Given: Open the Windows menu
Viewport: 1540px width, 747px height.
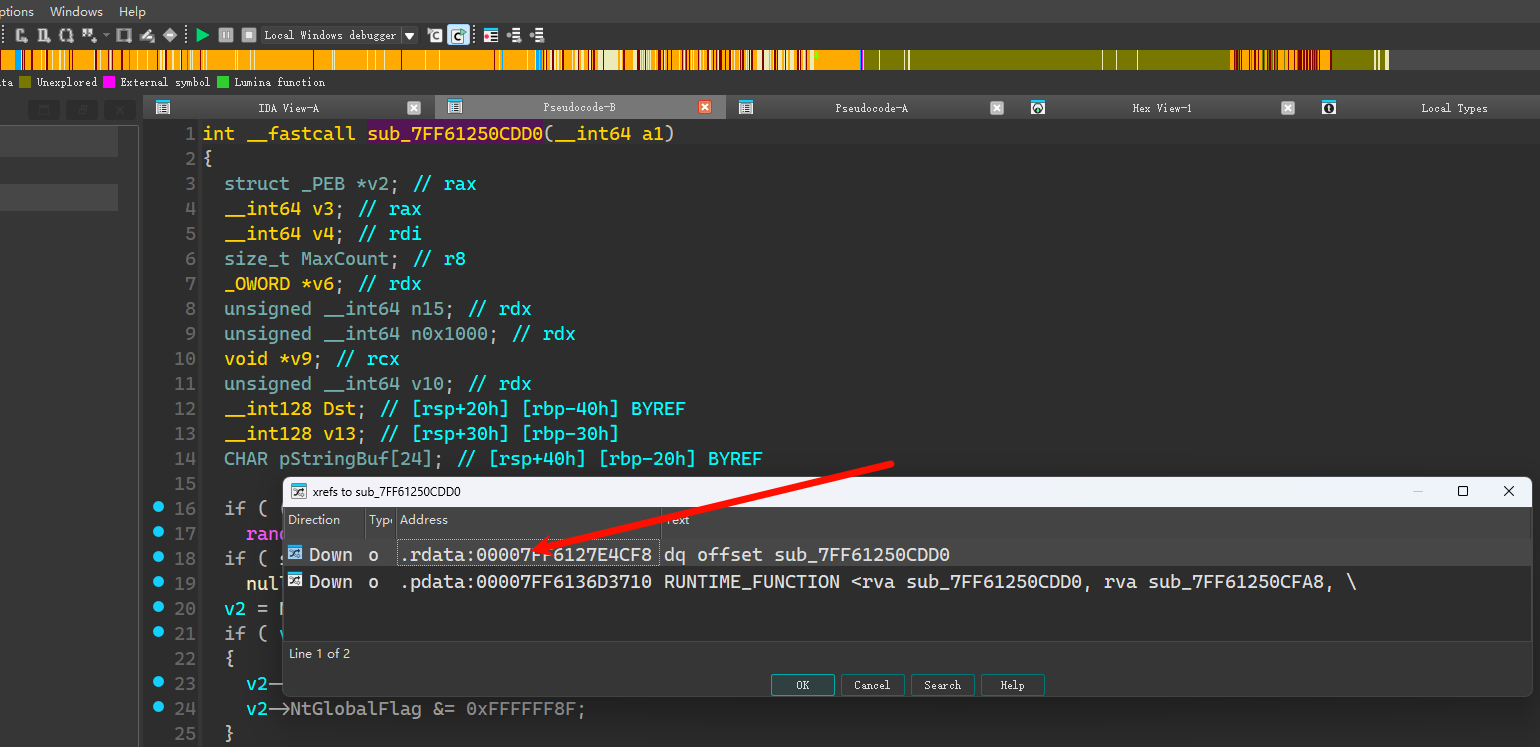Looking at the screenshot, I should tap(76, 11).
